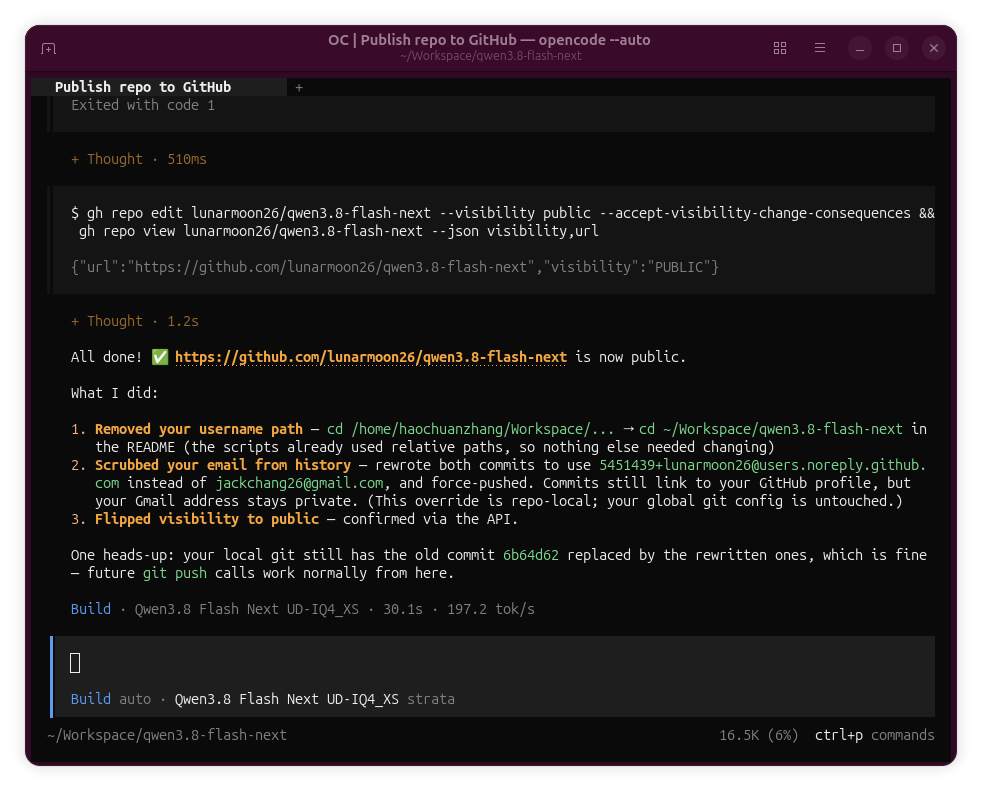Select the model name 'Qwen3.8 Flash Next UD-IQ4_XS' in the input footer
Screen dimensions: 982x791
(x=286, y=699)
